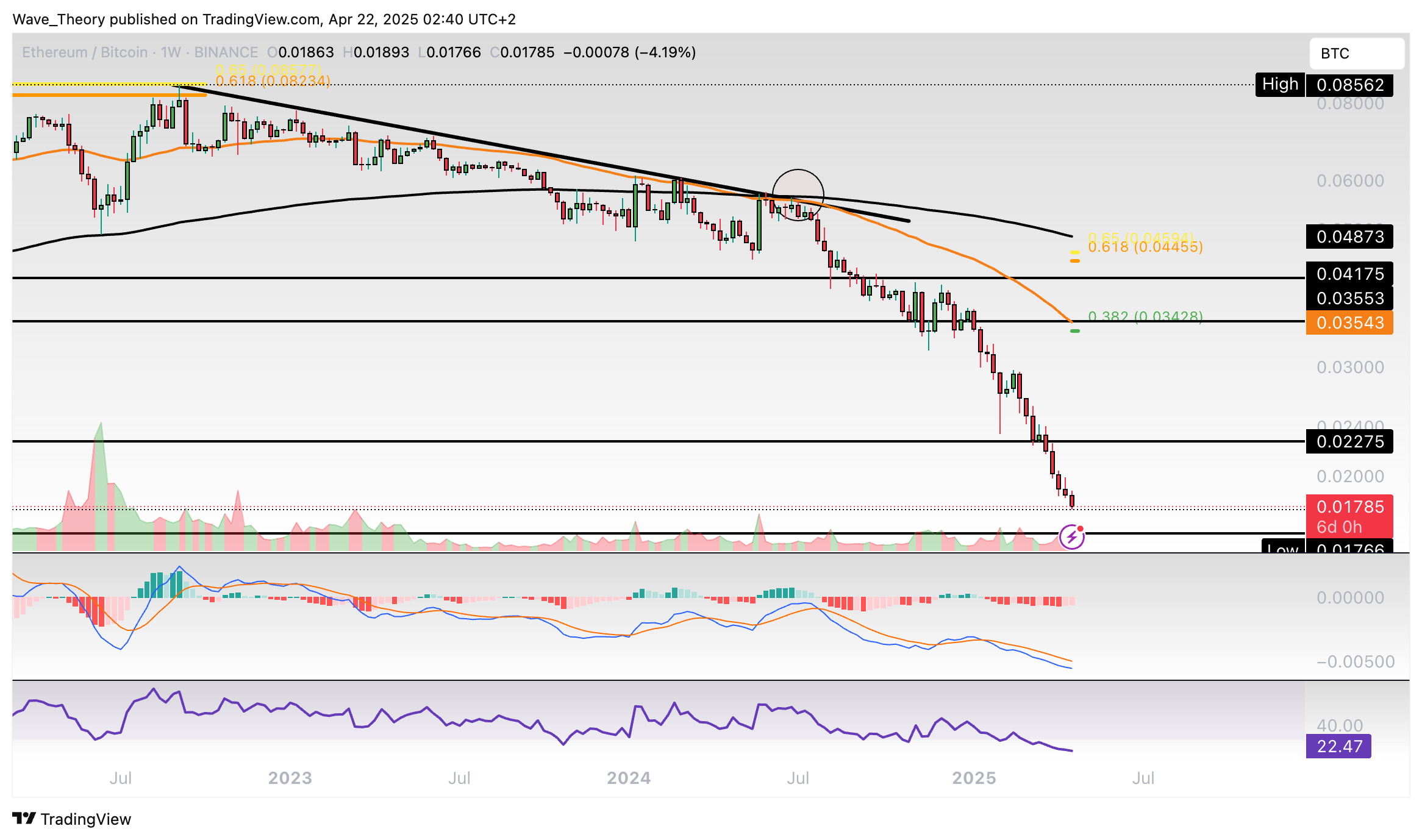This screenshot has height=840, width=1422.
Task: Click the red dot beside lightning icon
Action: point(1080,529)
